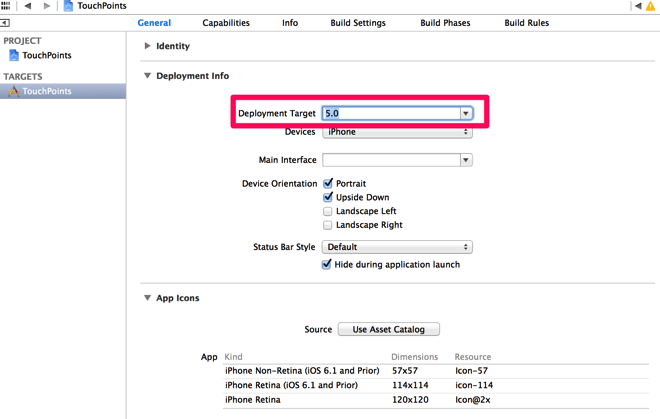This screenshot has height=419, width=660.
Task: Select the TouchPoints project file icon
Action: (14, 55)
